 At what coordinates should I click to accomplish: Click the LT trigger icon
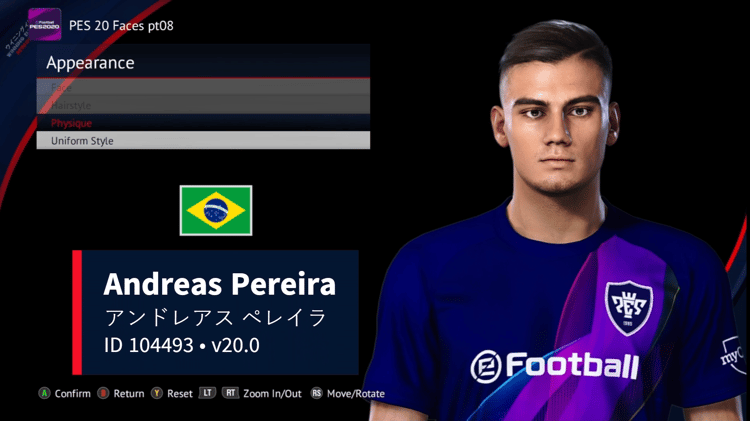(207, 393)
